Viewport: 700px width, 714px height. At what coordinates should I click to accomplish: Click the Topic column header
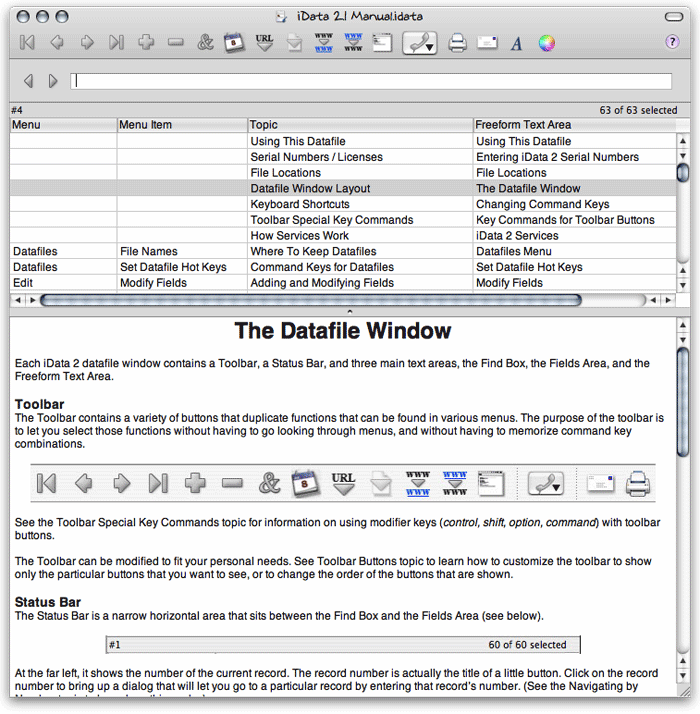(x=360, y=125)
